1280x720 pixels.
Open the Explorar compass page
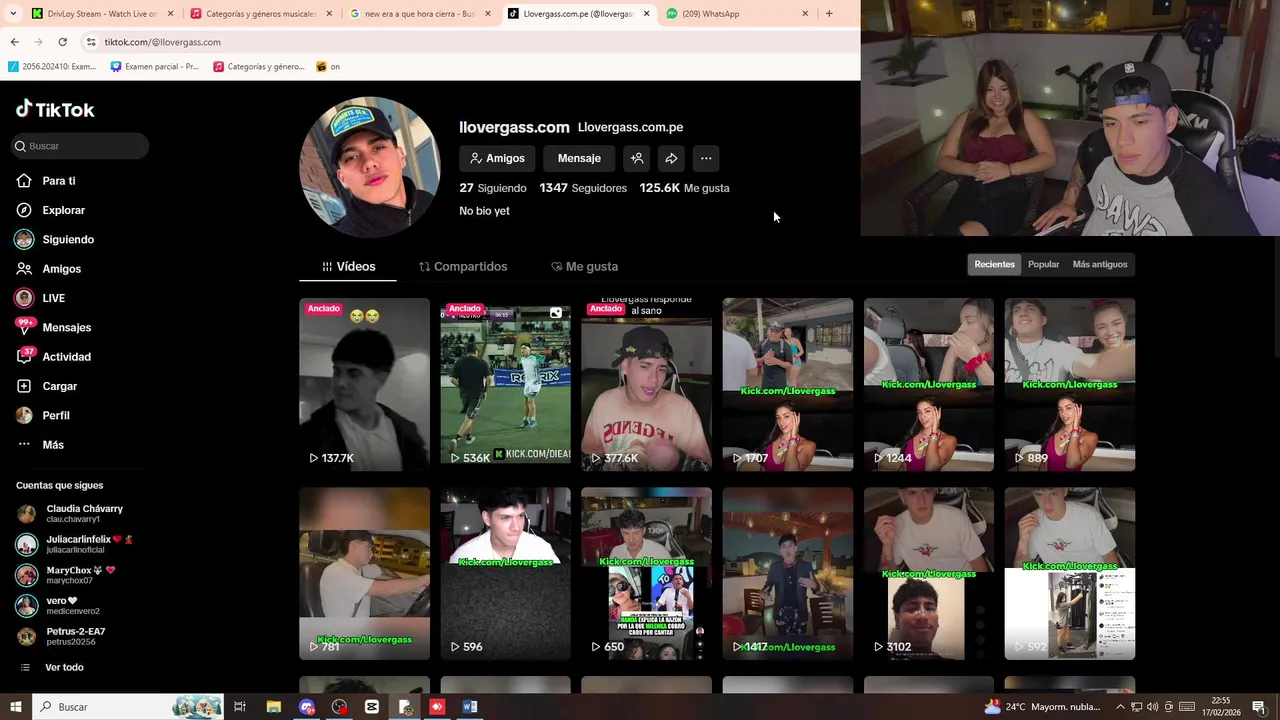[x=51, y=210]
